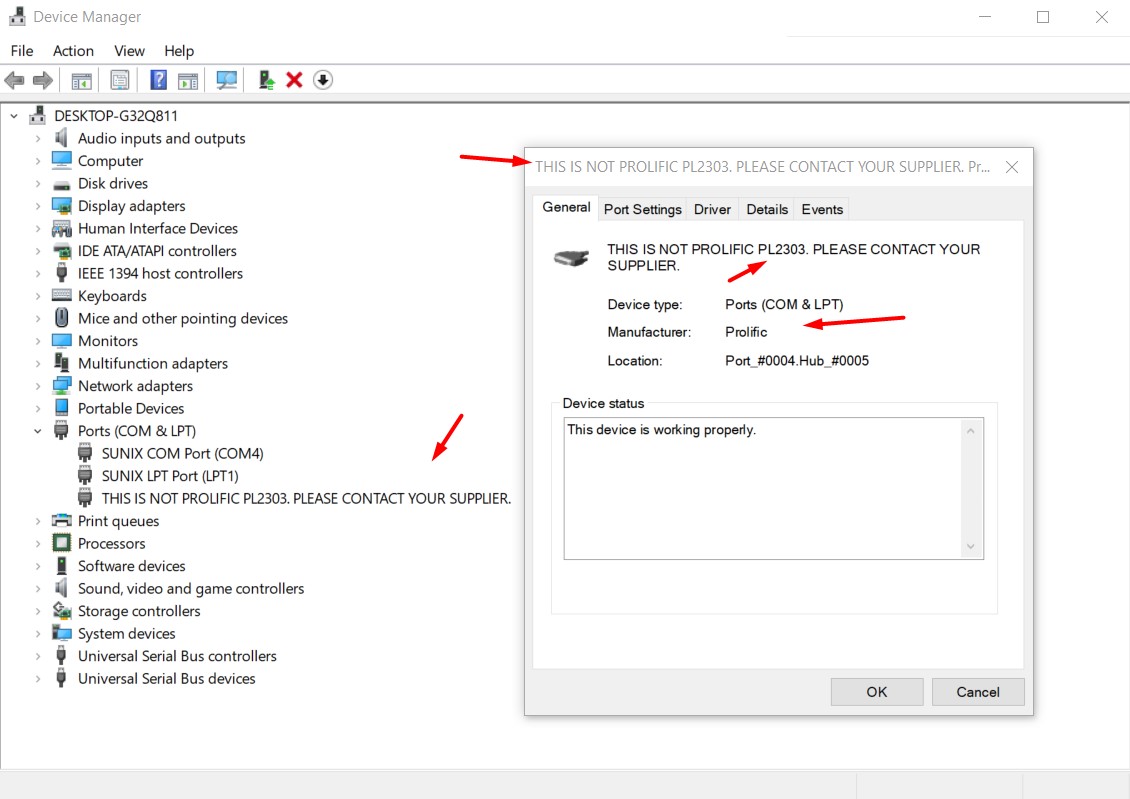Expand the System devices chevron
The width and height of the screenshot is (1130, 799).
point(37,633)
